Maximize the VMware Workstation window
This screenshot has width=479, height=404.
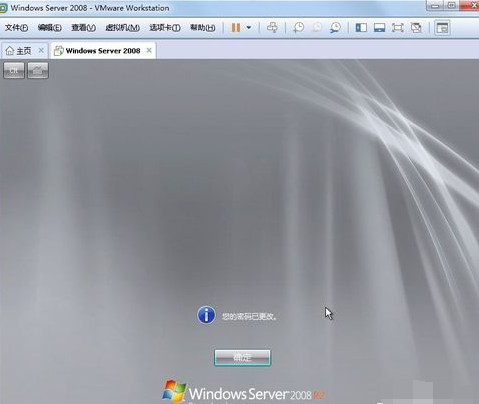[x=451, y=6]
